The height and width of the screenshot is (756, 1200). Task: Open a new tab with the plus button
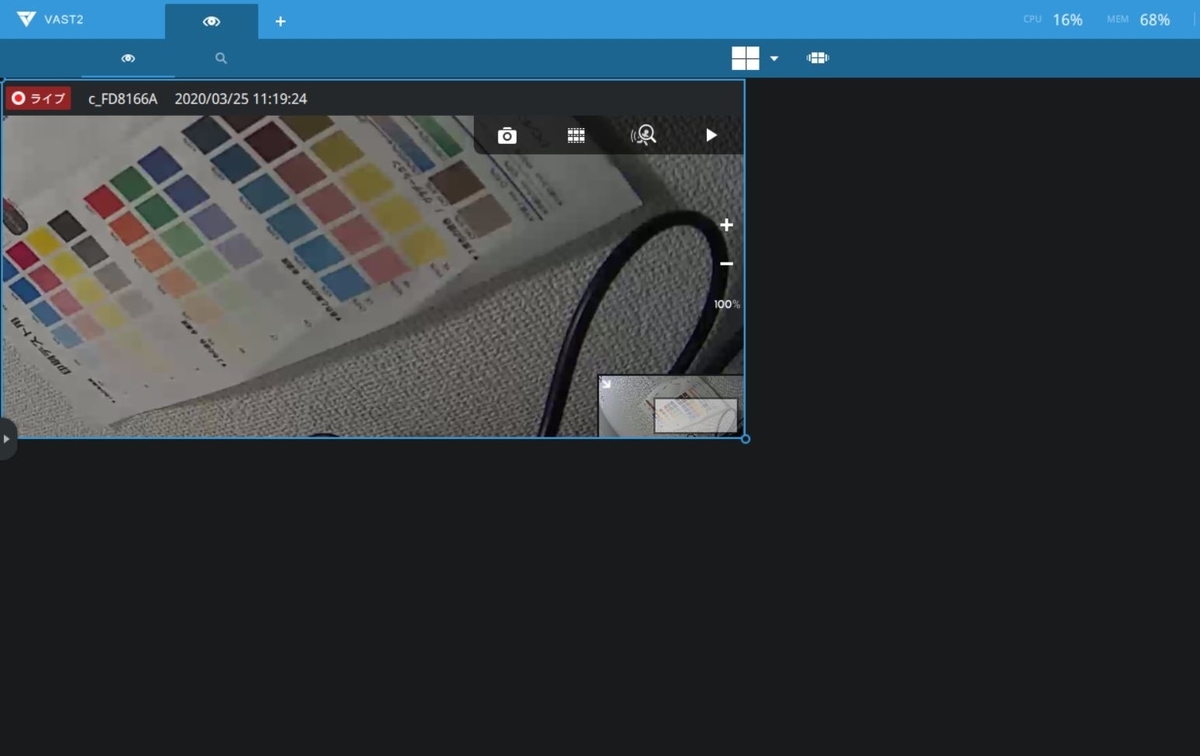[x=281, y=20]
